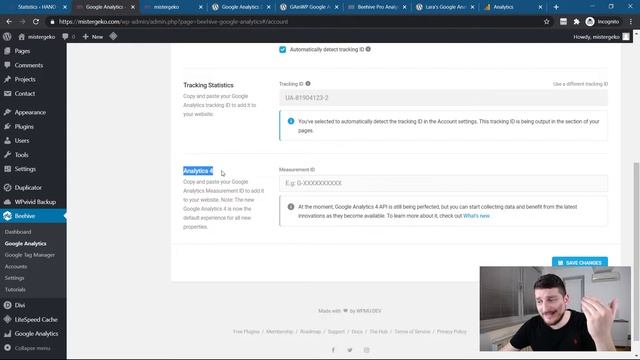Viewport: 640px width, 360px height.
Task: Click the Duplicator sidebar icon
Action: pos(7,187)
